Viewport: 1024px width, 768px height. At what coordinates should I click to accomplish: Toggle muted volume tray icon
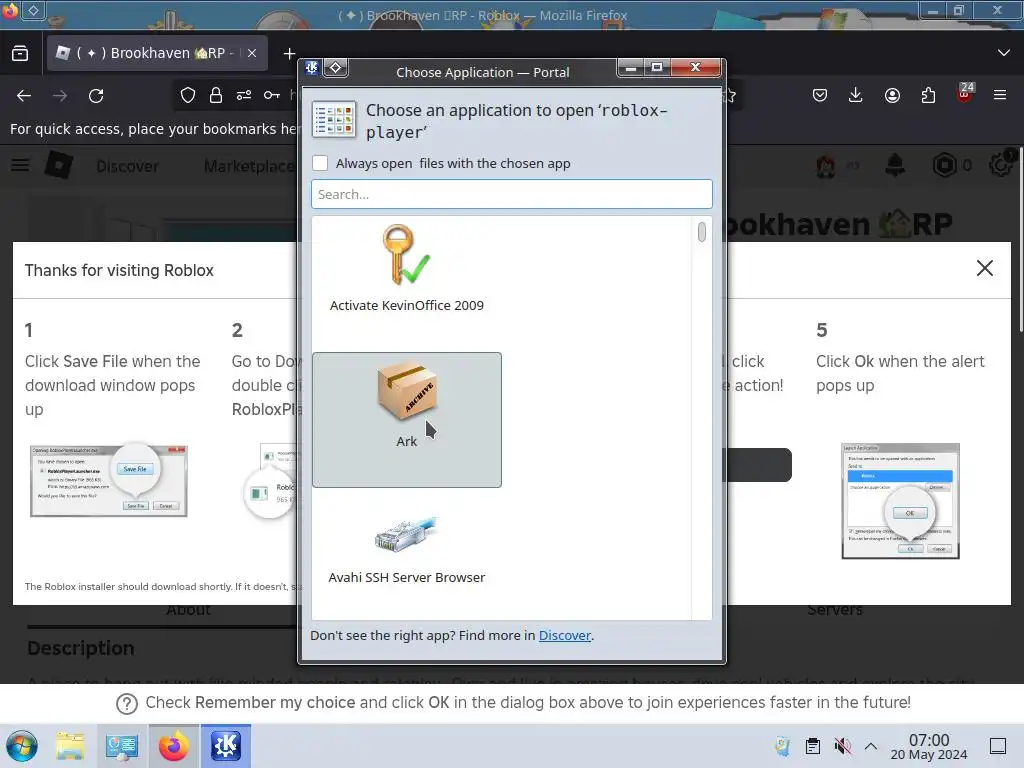pos(842,746)
